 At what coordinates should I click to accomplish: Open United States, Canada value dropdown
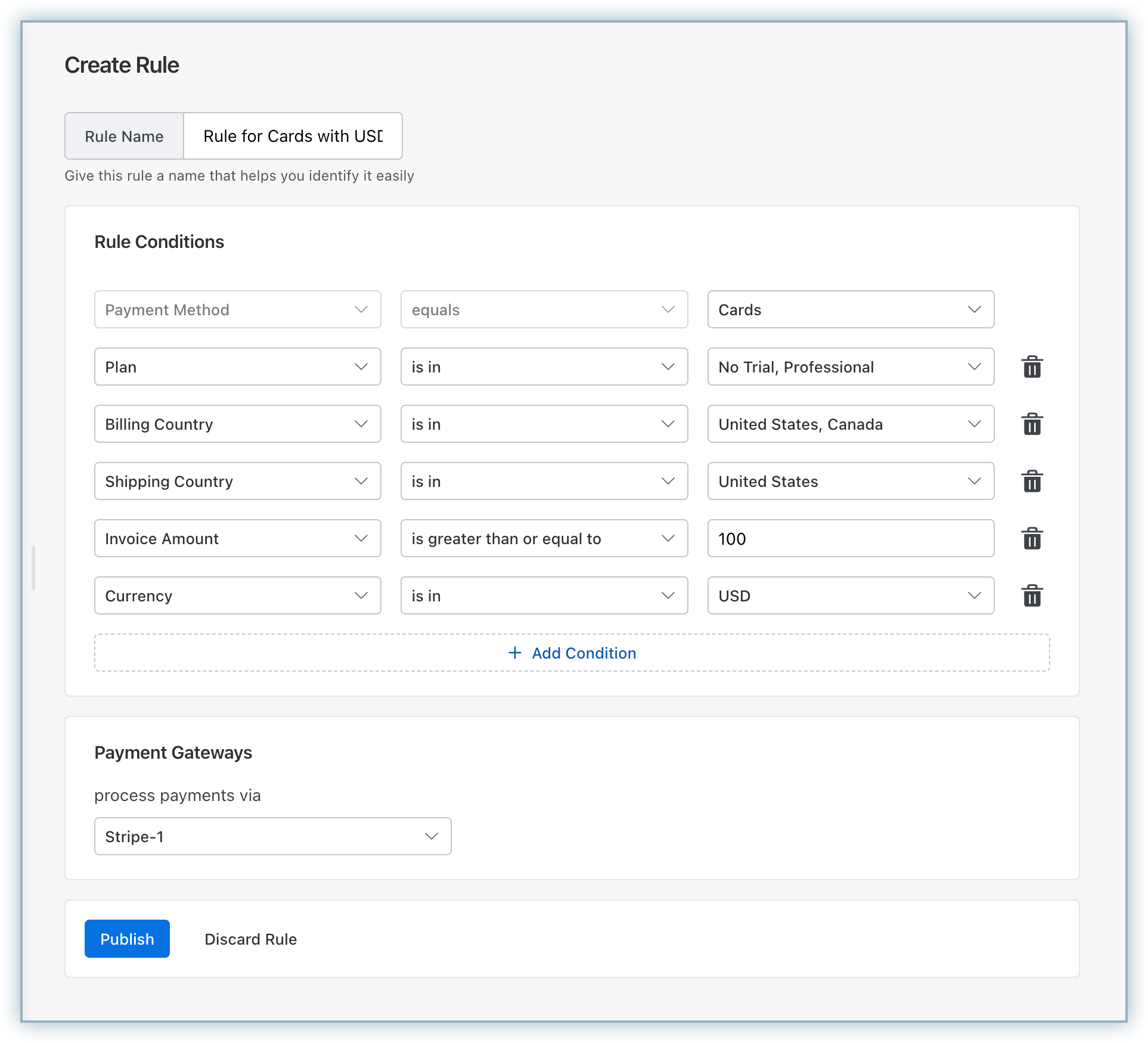coord(850,424)
